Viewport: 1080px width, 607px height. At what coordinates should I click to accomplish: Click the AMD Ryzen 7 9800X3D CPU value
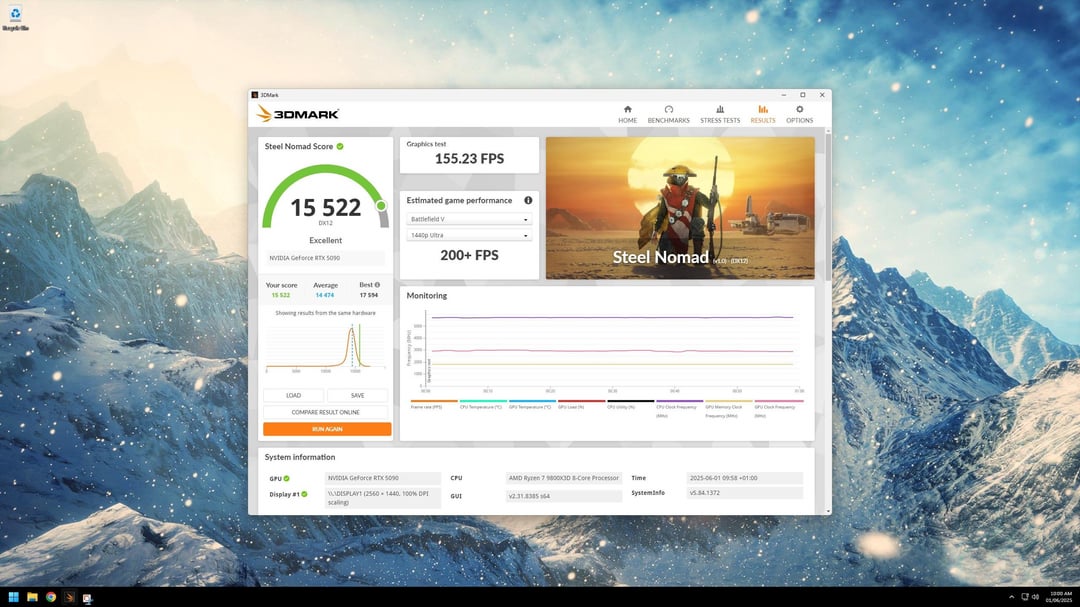563,477
